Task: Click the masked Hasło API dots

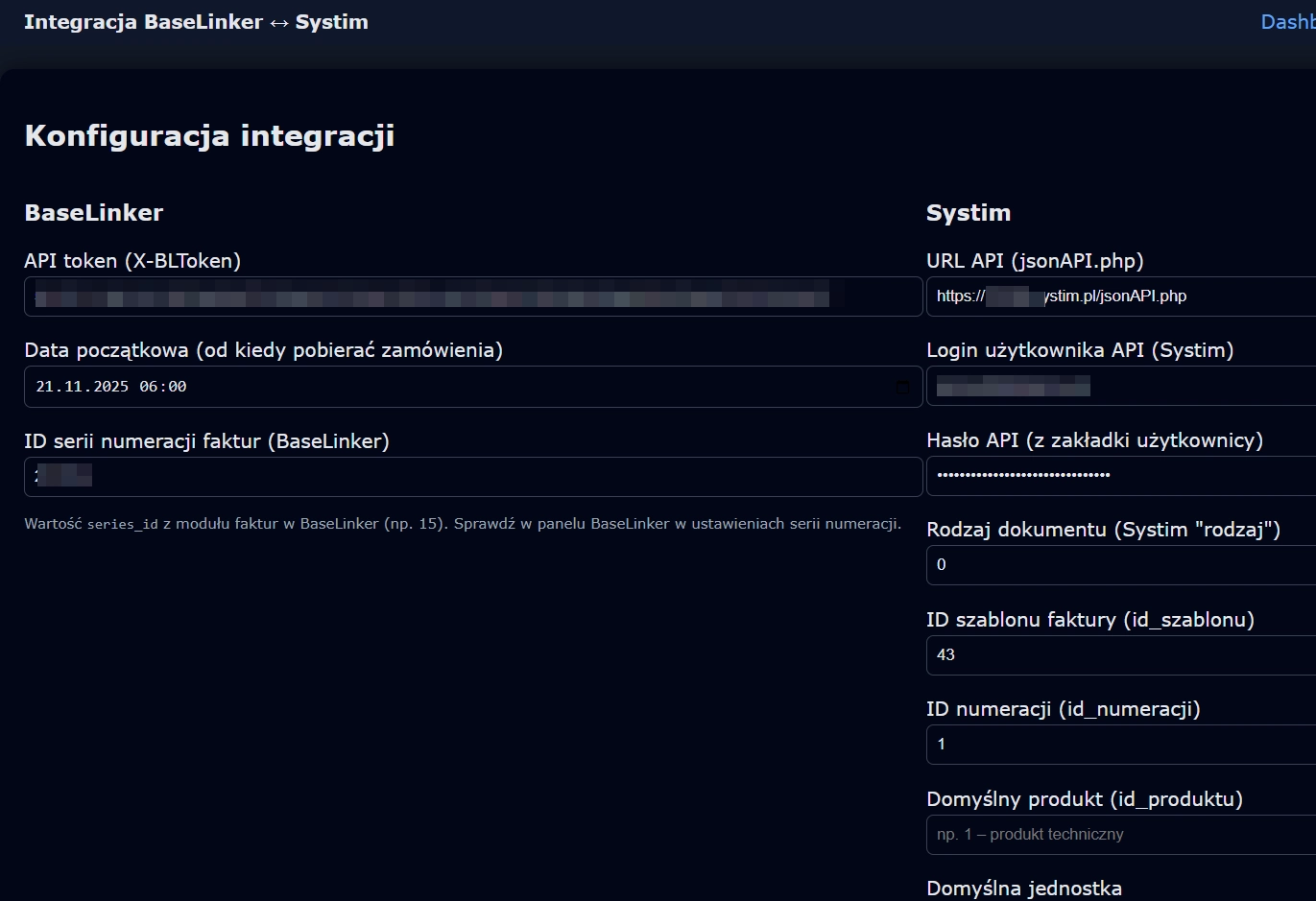Action: pyautogui.click(x=1022, y=475)
